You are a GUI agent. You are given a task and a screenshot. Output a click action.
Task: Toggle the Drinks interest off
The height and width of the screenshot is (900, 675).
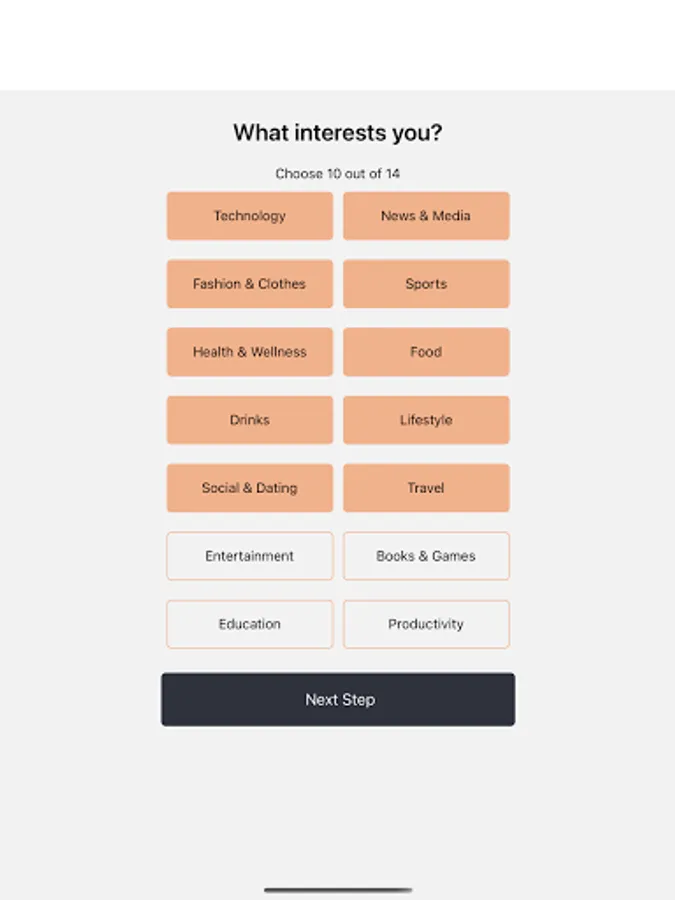click(x=249, y=420)
